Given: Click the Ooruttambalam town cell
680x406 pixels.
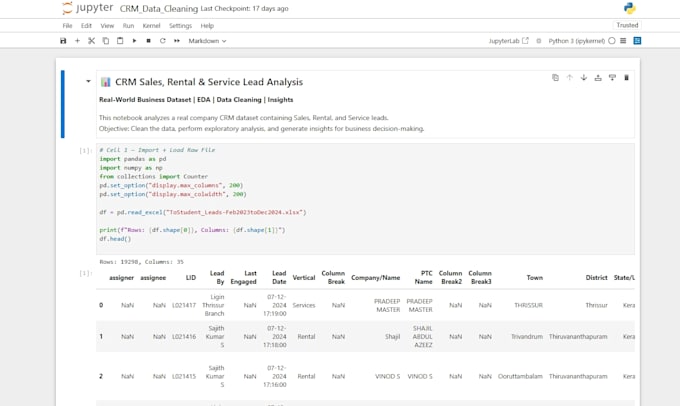Looking at the screenshot, I should click(x=520, y=377).
